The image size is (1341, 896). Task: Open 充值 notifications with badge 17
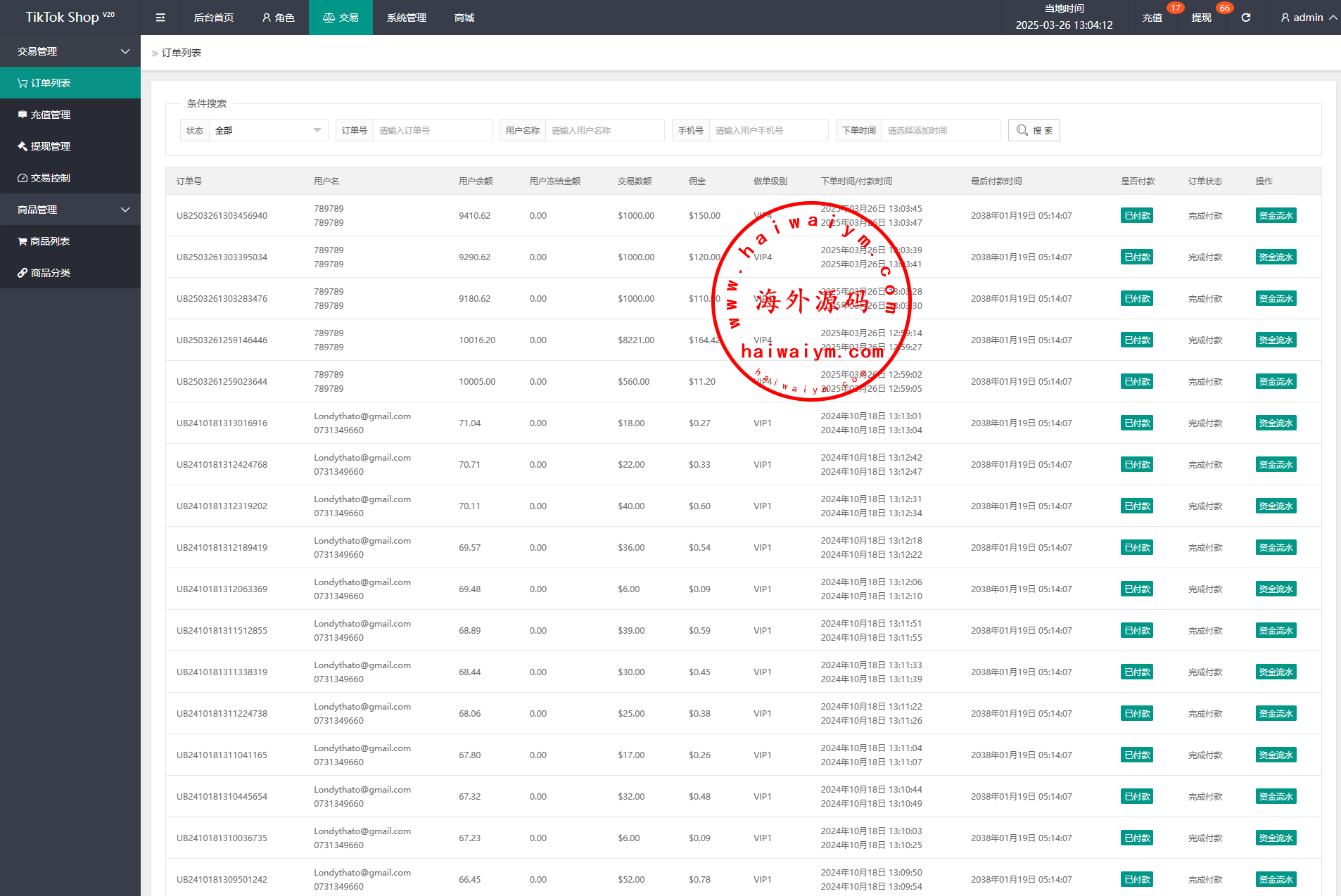(1152, 18)
